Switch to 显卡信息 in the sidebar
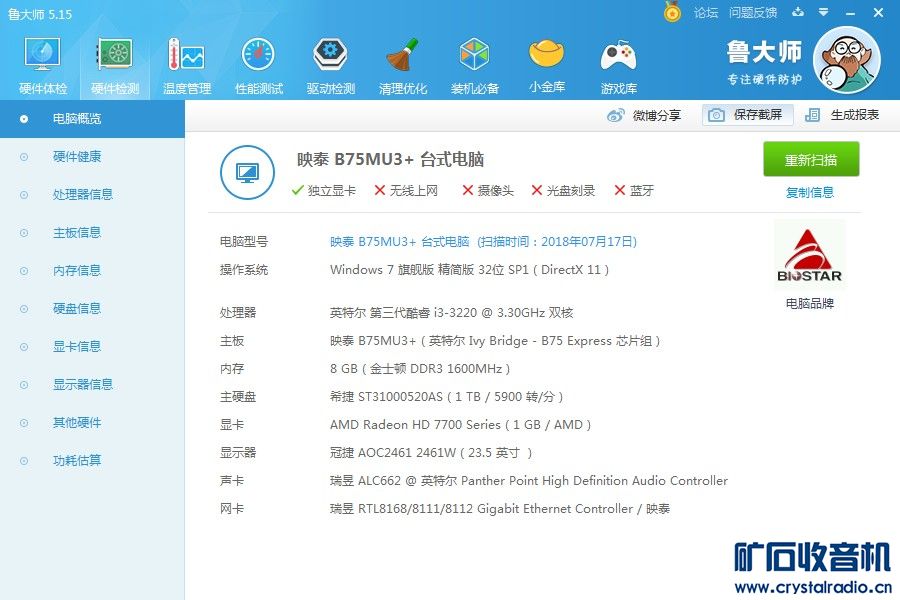This screenshot has width=900, height=600. click(x=77, y=347)
